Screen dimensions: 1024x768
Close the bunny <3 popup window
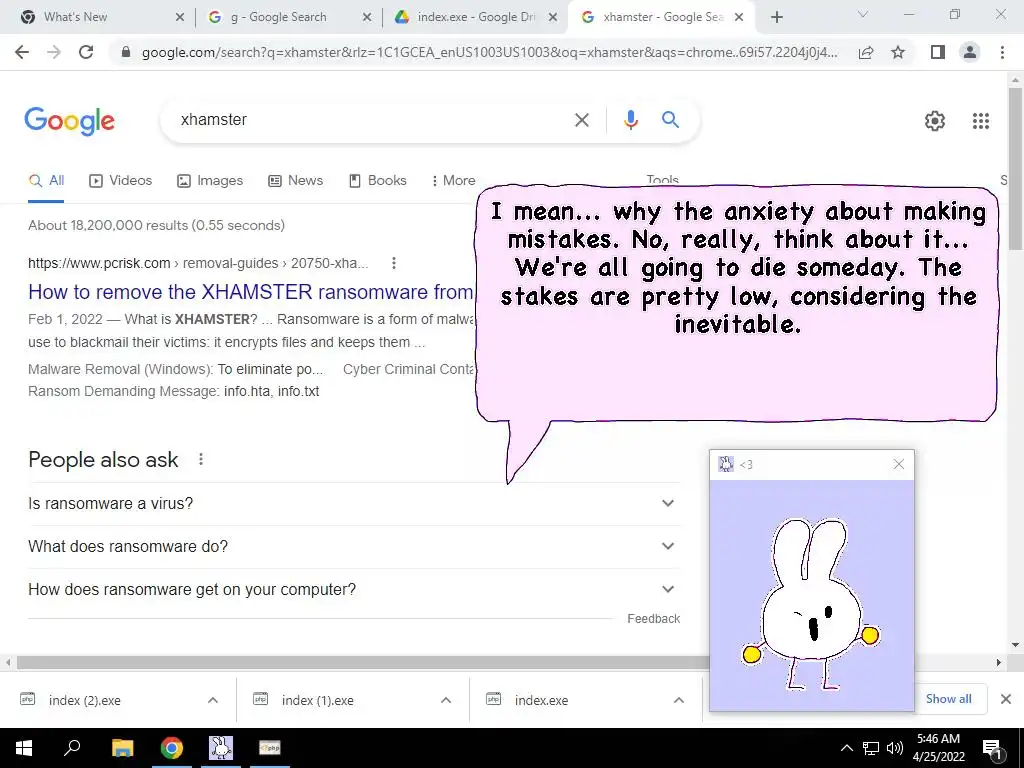click(899, 464)
